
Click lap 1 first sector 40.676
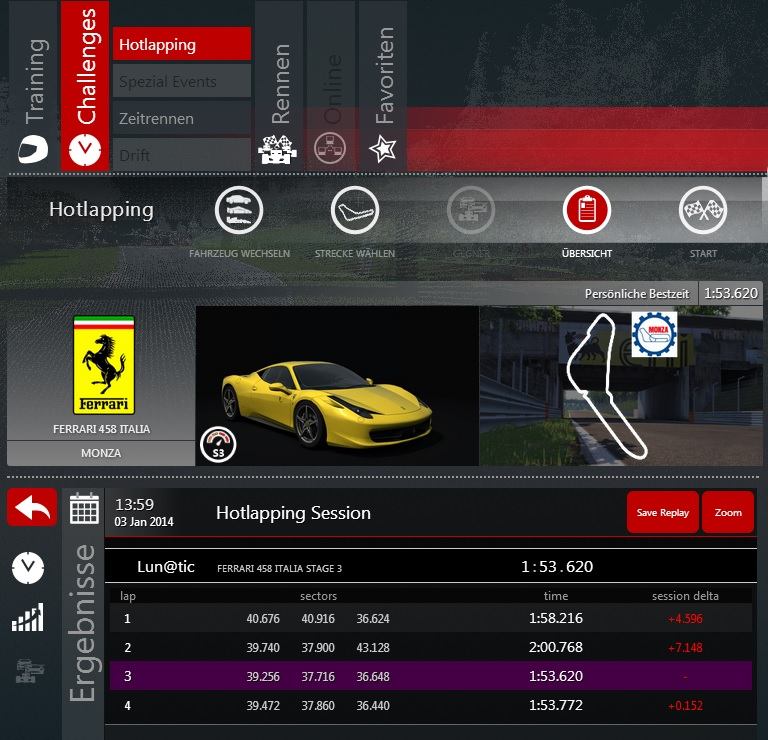pos(263,619)
